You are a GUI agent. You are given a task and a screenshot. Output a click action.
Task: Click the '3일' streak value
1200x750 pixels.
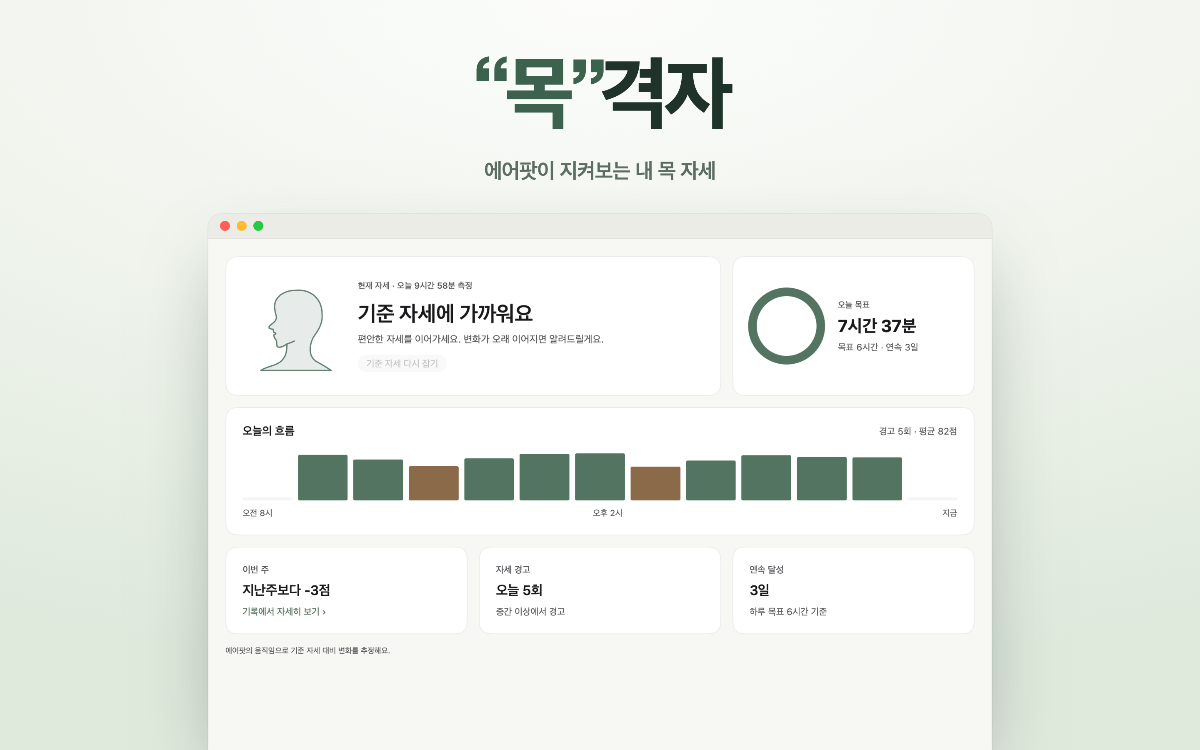click(760, 590)
